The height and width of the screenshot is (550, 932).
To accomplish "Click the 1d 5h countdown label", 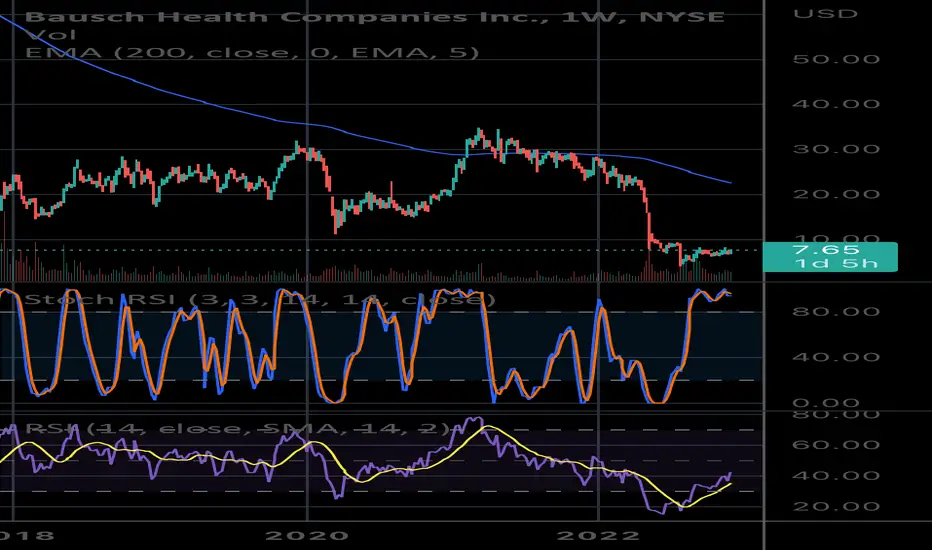I will 836,263.
